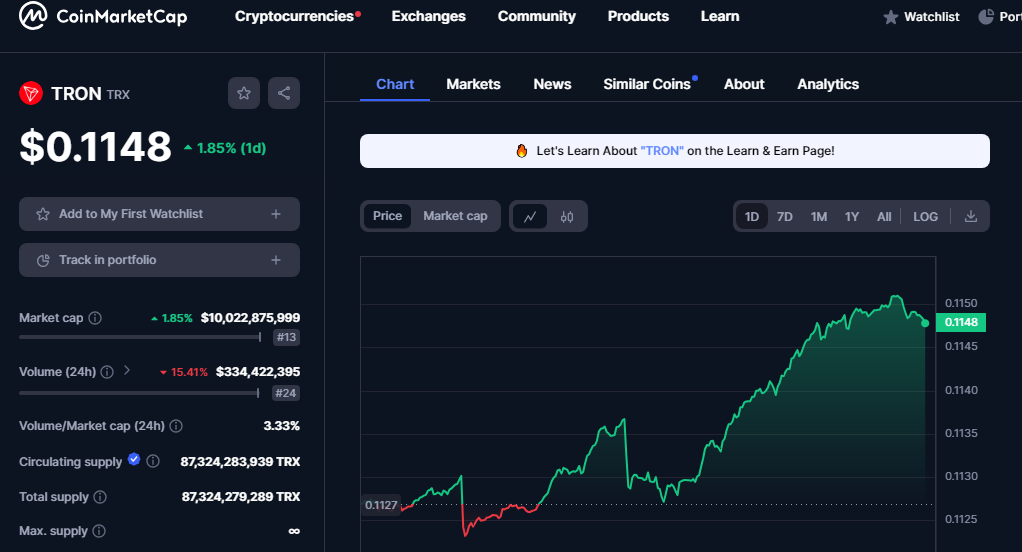The image size is (1022, 552).
Task: Download the chart using download icon
Action: click(x=971, y=216)
